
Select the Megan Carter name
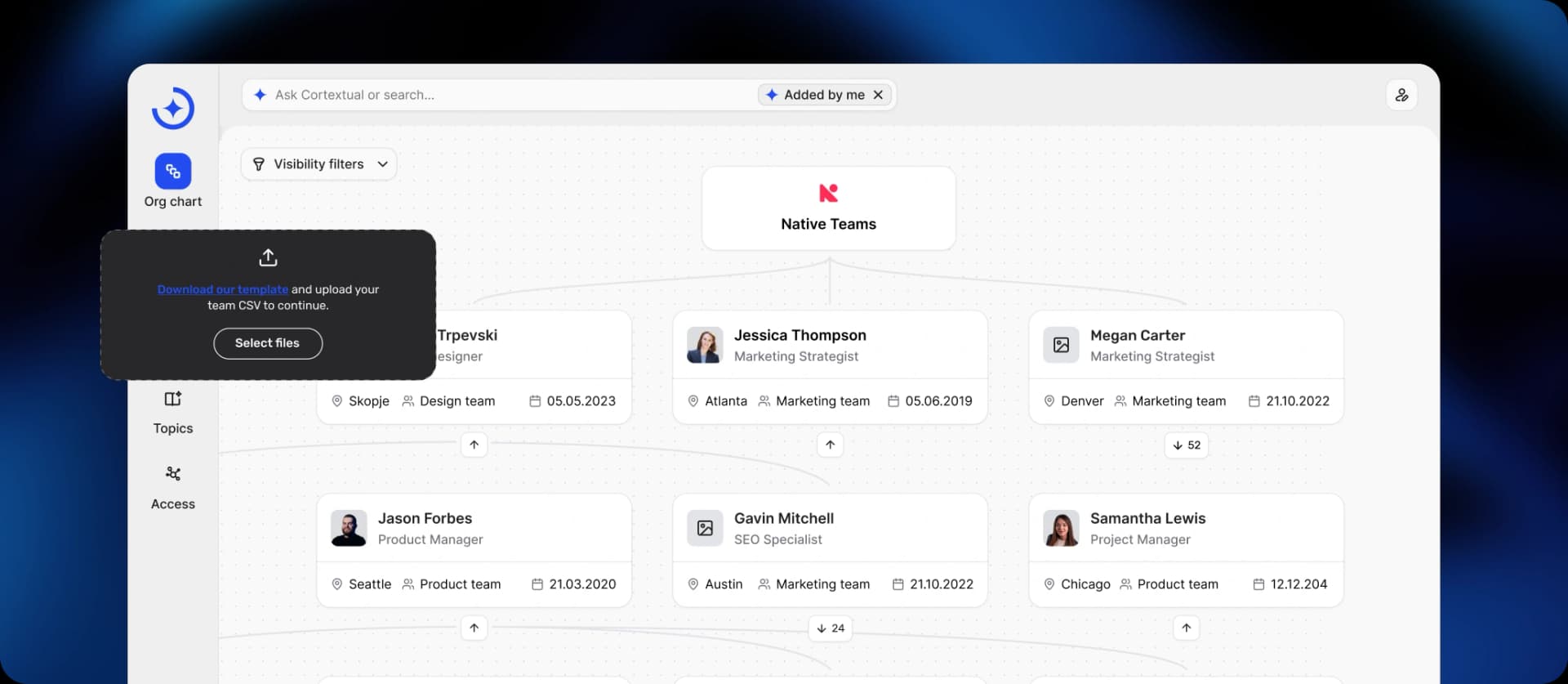[1138, 335]
